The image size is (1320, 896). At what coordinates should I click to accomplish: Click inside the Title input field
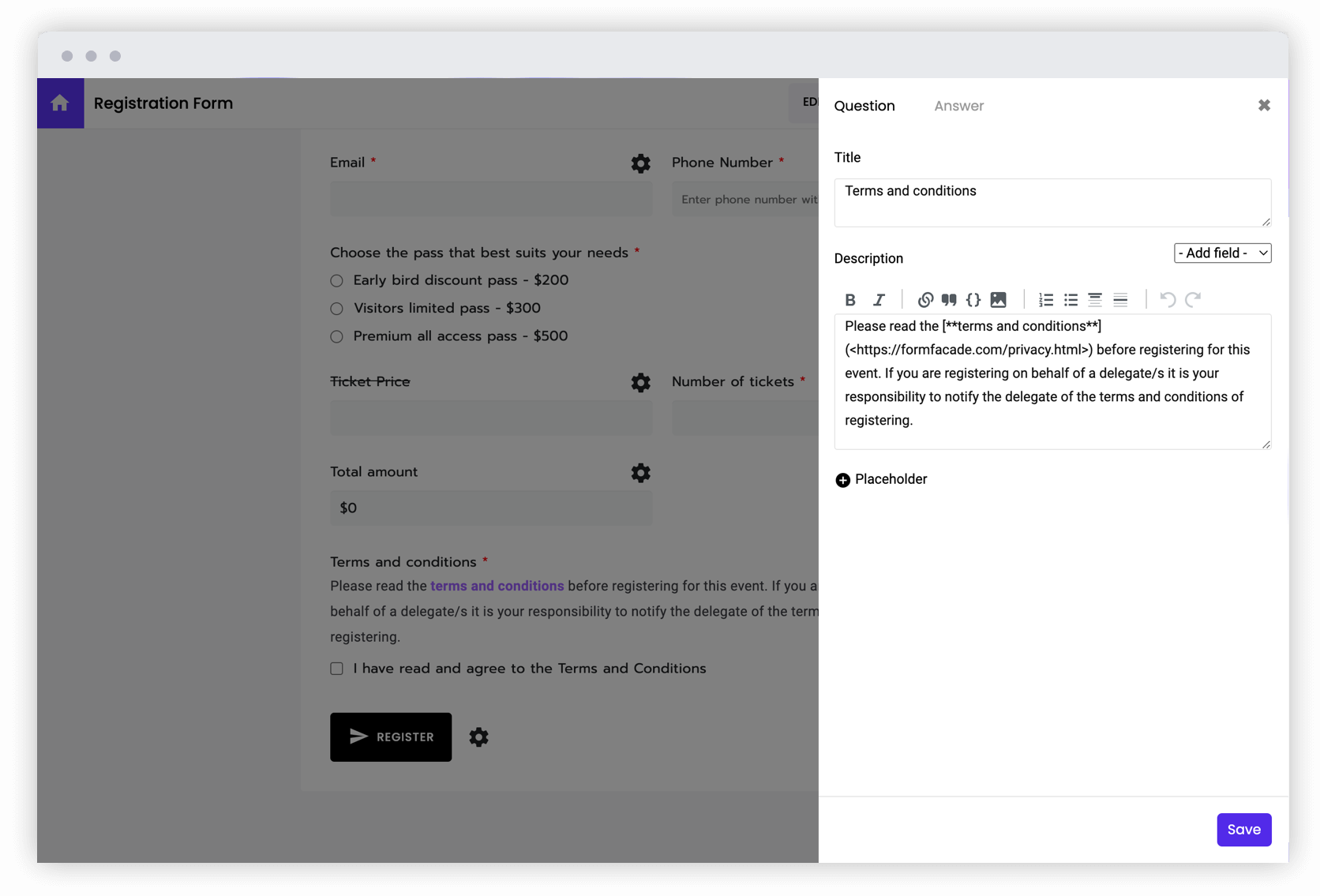pyautogui.click(x=1052, y=202)
